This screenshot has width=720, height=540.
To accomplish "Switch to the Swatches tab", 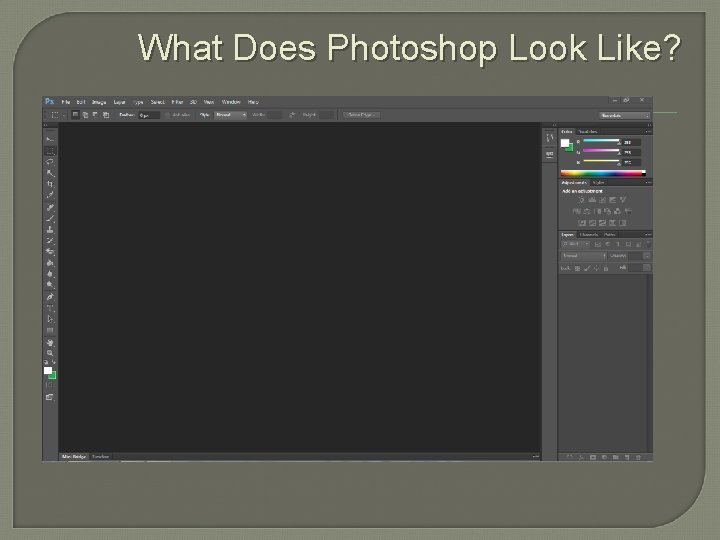I will [588, 132].
